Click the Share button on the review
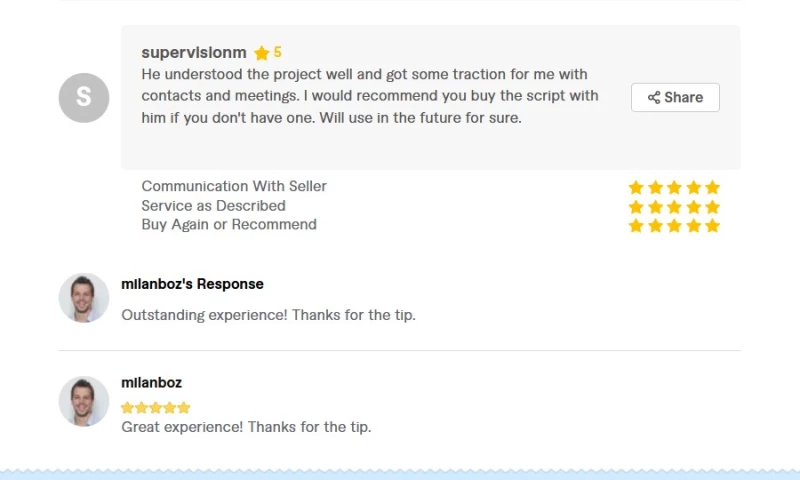 point(675,97)
